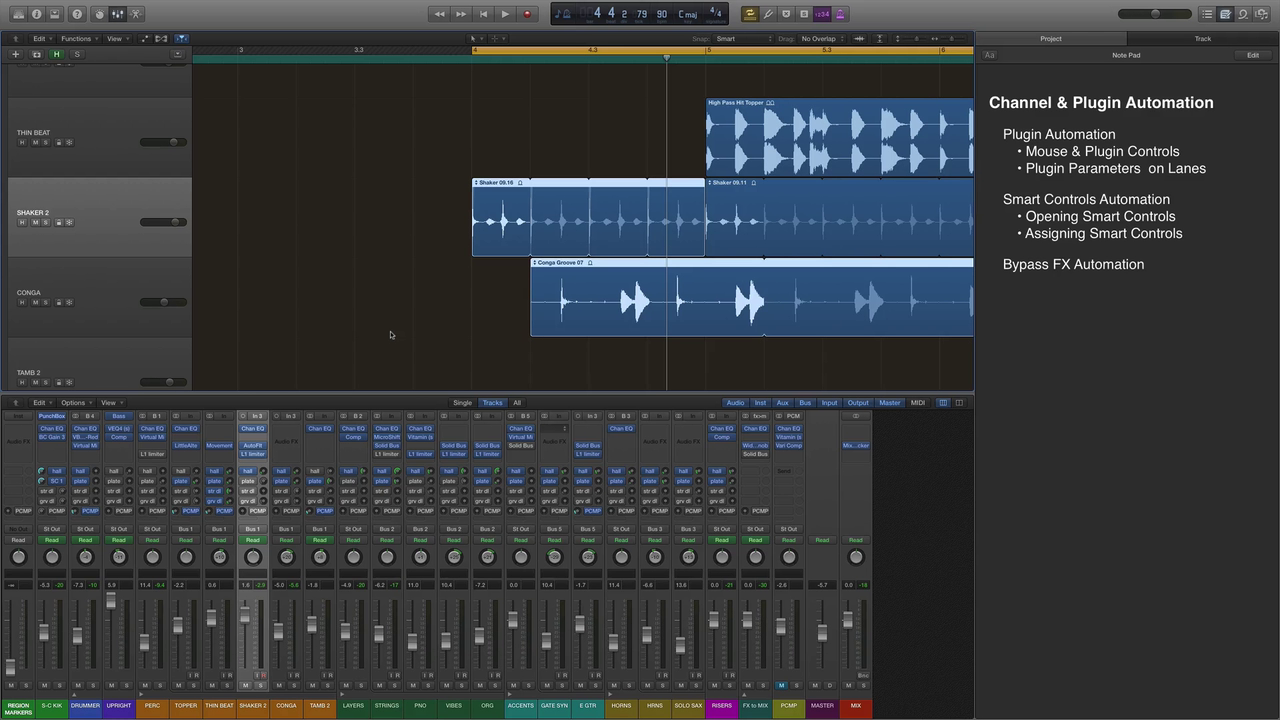Toggle Cycle mode button
Image resolution: width=1280 pixels, height=720 pixels.
[x=749, y=14]
